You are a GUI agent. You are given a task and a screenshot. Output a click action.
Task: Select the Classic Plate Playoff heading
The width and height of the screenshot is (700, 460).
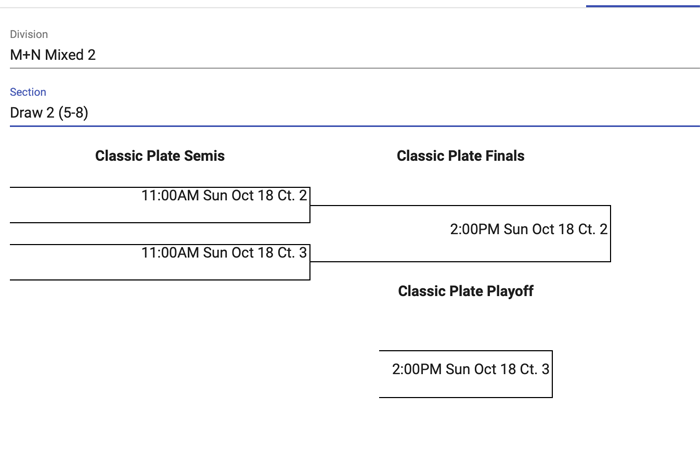465,291
